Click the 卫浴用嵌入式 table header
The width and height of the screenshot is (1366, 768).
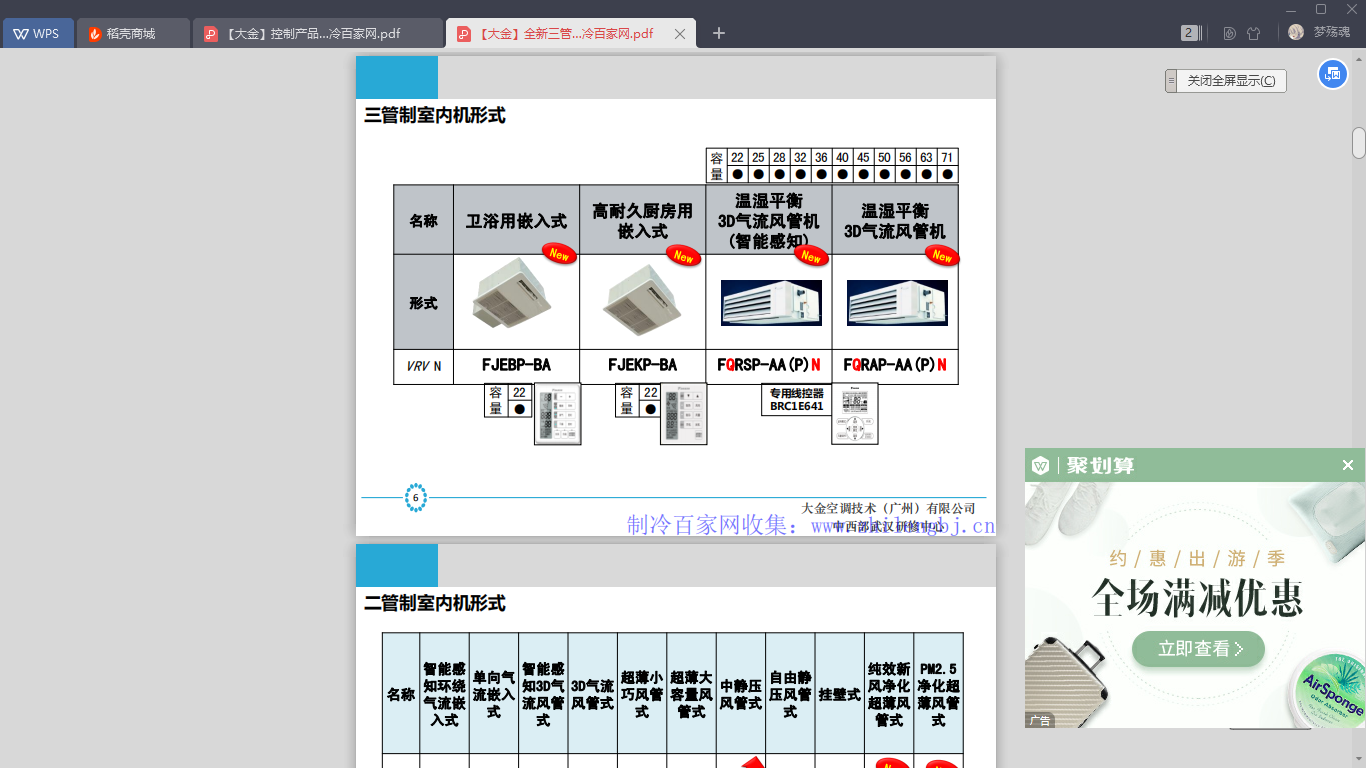pos(516,221)
